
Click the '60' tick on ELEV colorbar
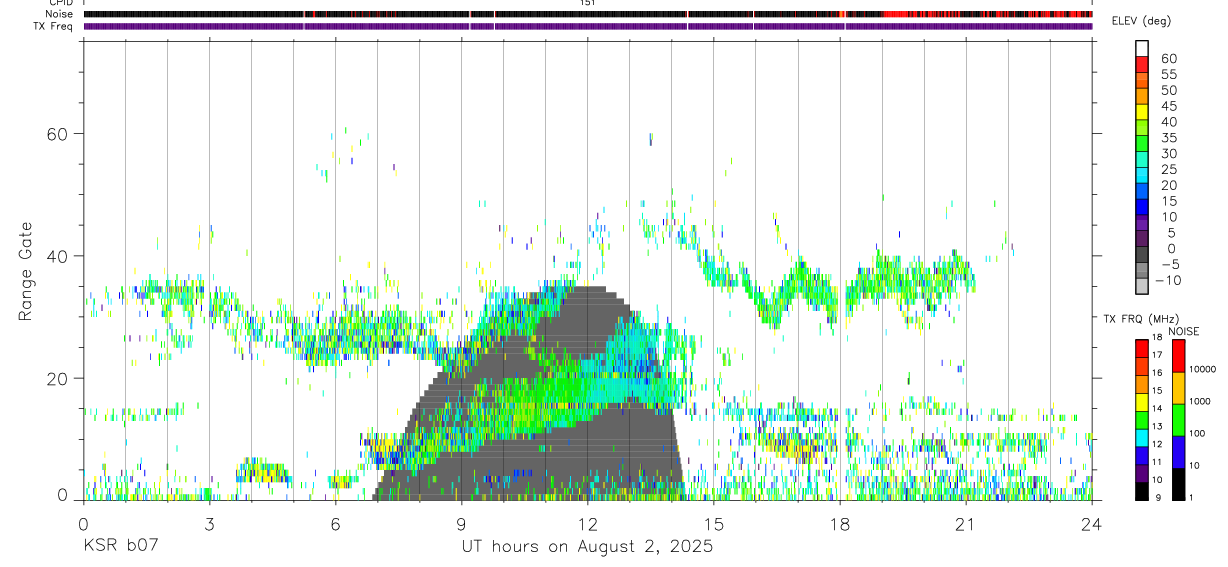[1168, 59]
